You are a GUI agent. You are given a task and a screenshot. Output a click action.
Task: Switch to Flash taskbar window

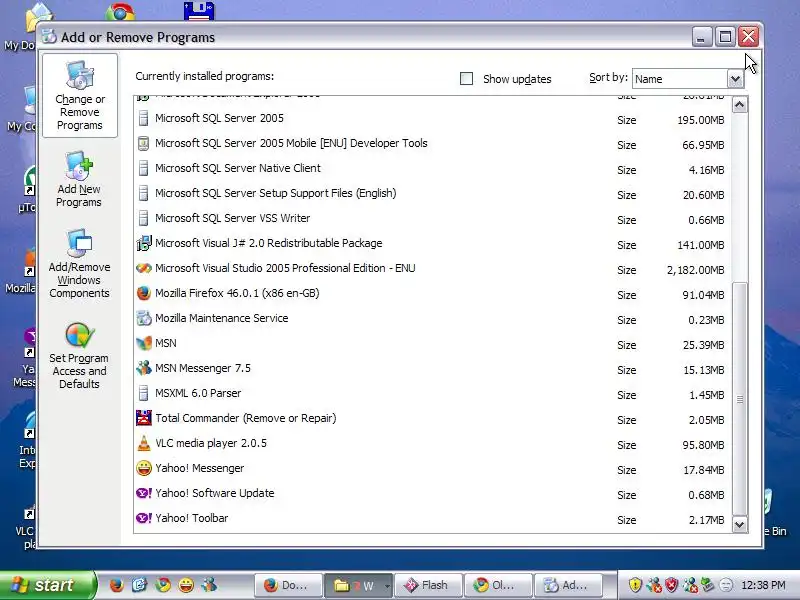point(428,585)
